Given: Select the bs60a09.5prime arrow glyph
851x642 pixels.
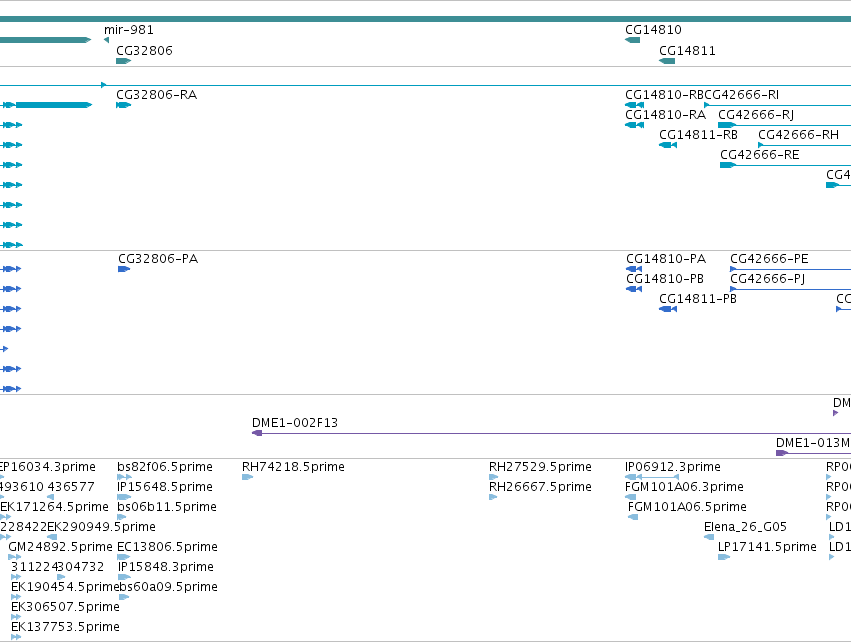Looking at the screenshot, I should point(124,597).
